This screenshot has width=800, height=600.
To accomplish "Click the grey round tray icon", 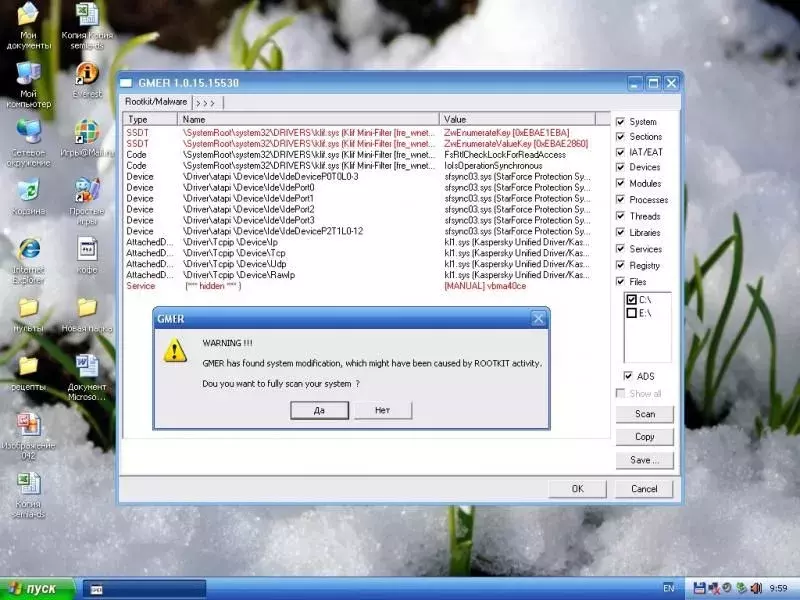I will (727, 588).
